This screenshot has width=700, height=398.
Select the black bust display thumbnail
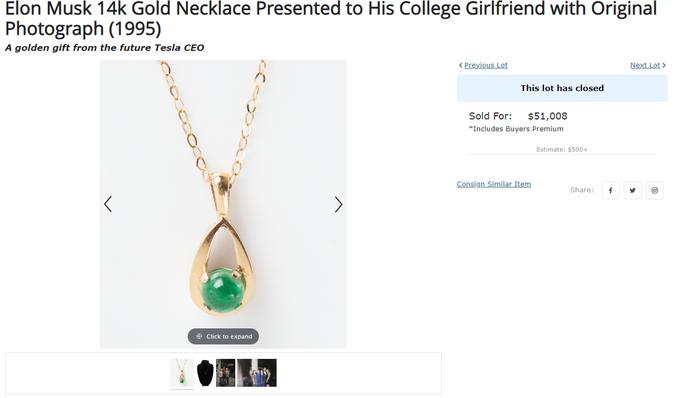pos(205,373)
